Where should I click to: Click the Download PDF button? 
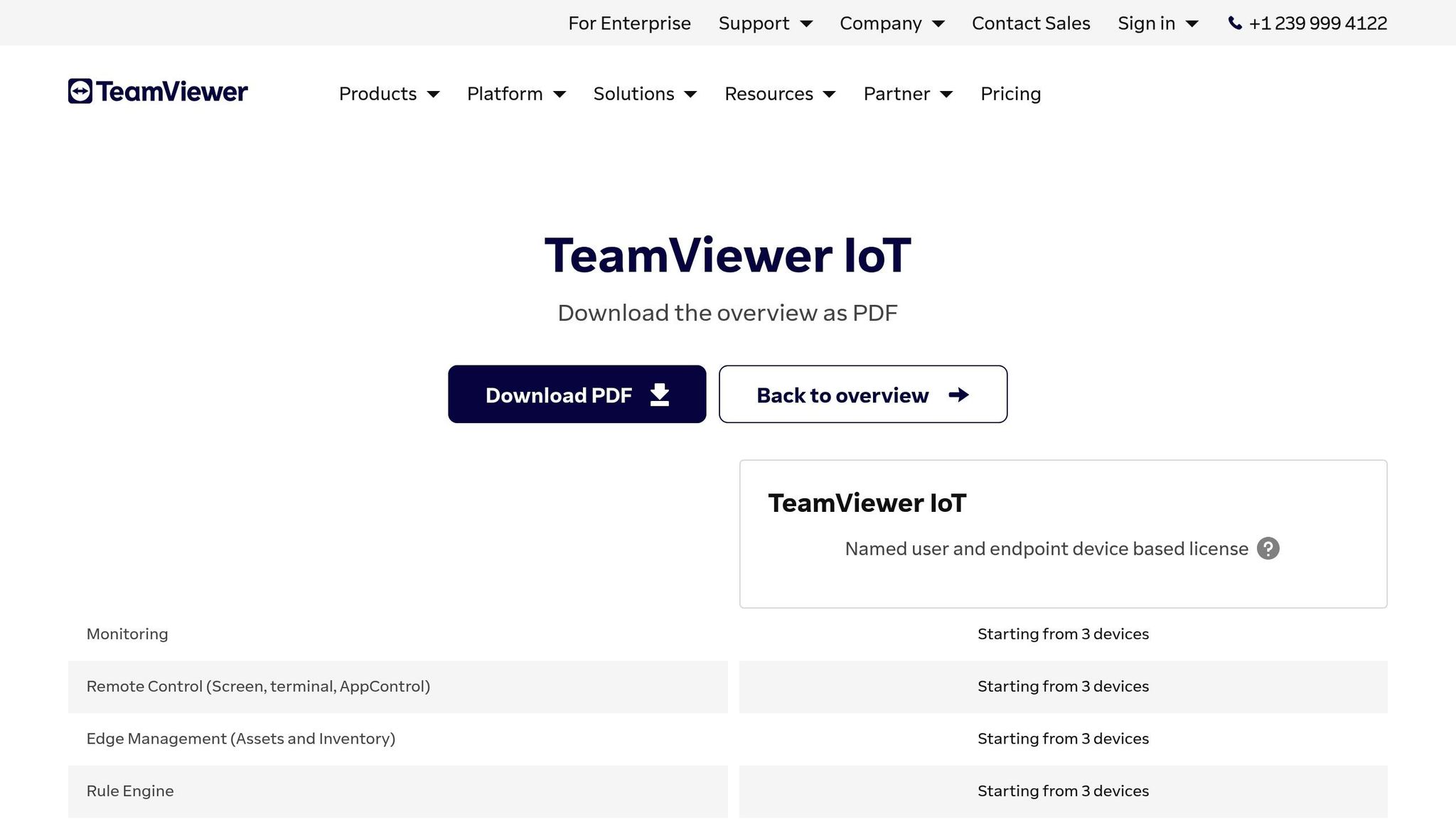[x=577, y=395]
